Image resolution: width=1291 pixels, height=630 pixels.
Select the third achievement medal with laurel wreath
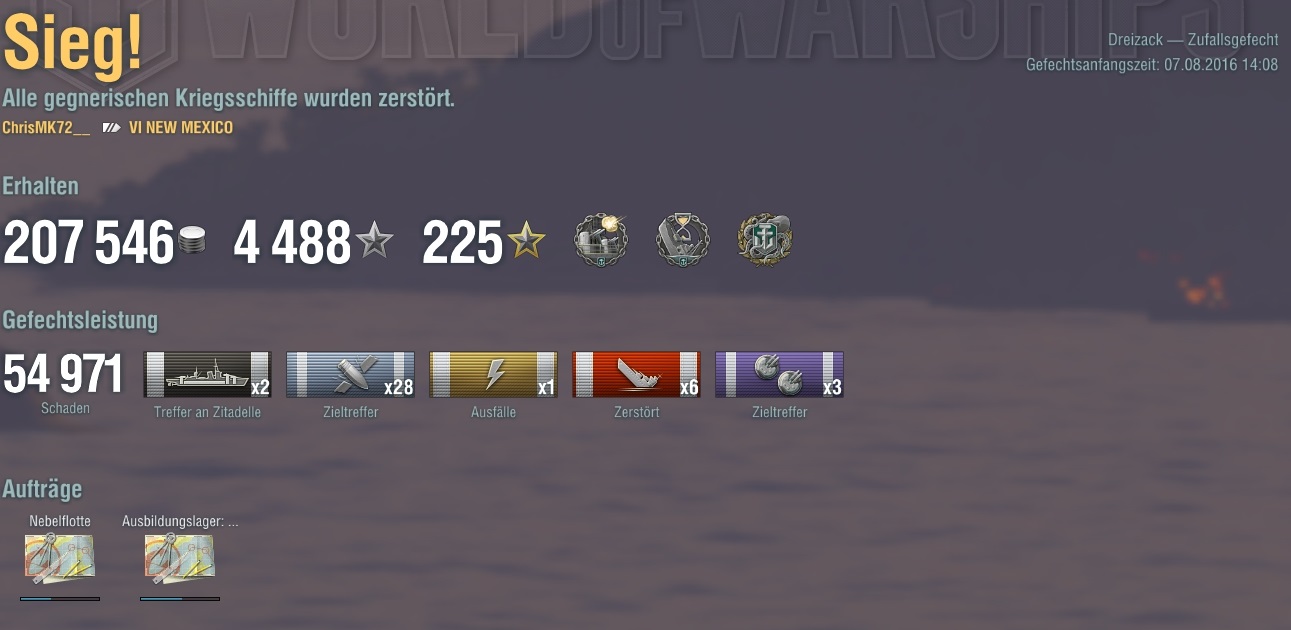click(765, 240)
